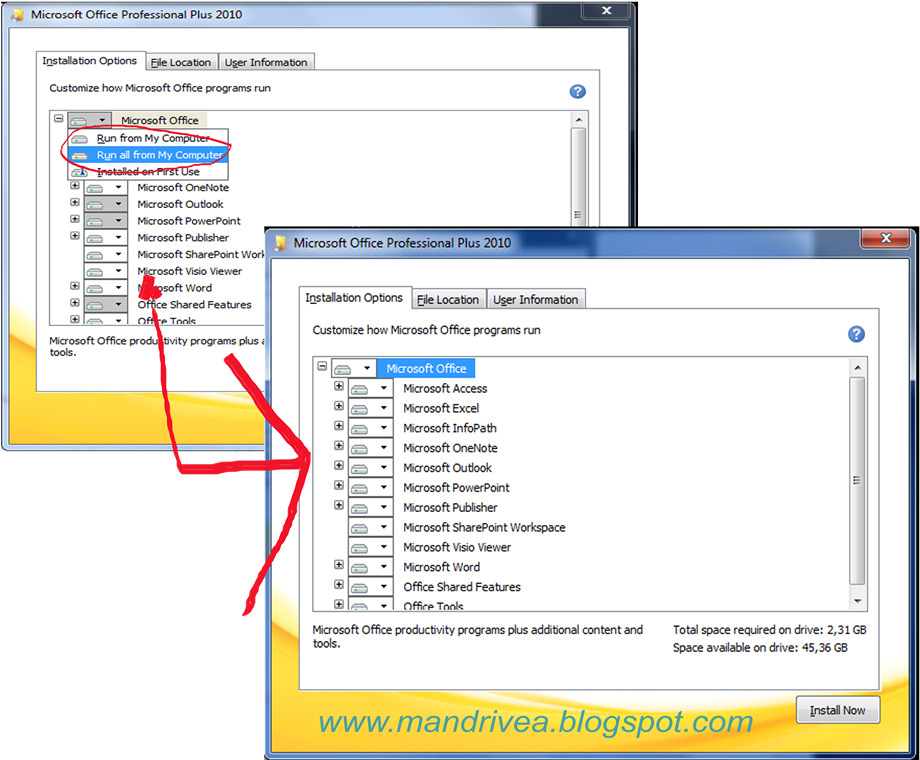The width and height of the screenshot is (920, 760).
Task: Open front window Microsoft Outlook install dropdown
Action: 371,468
